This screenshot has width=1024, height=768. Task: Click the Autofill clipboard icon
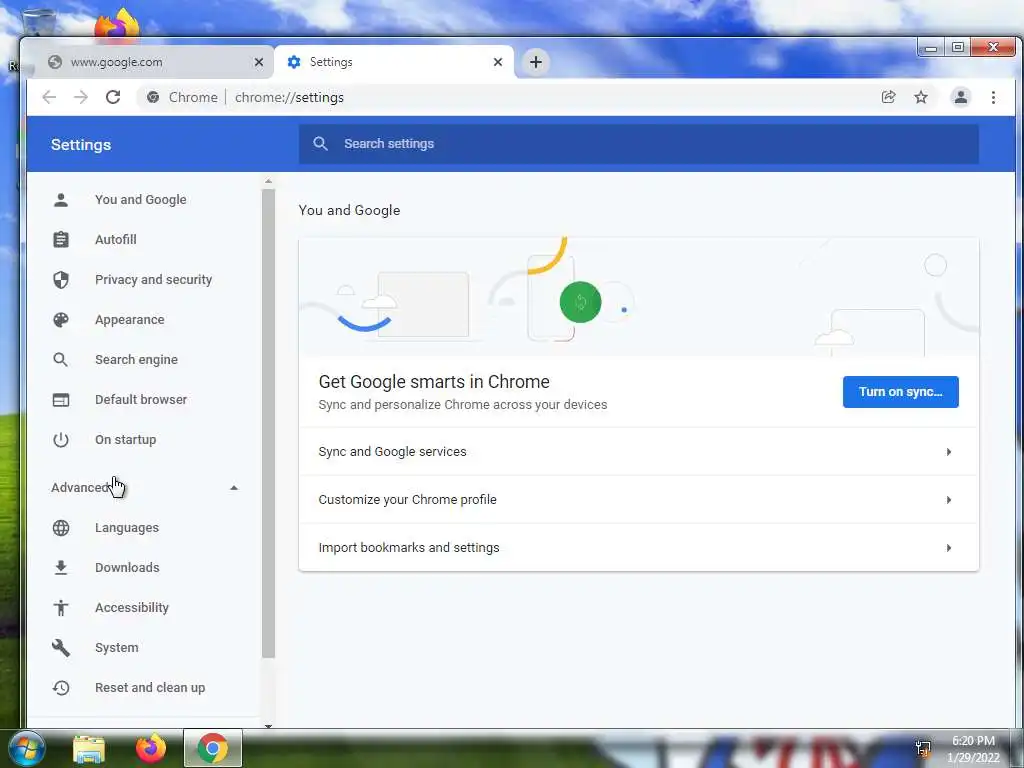[x=61, y=240]
